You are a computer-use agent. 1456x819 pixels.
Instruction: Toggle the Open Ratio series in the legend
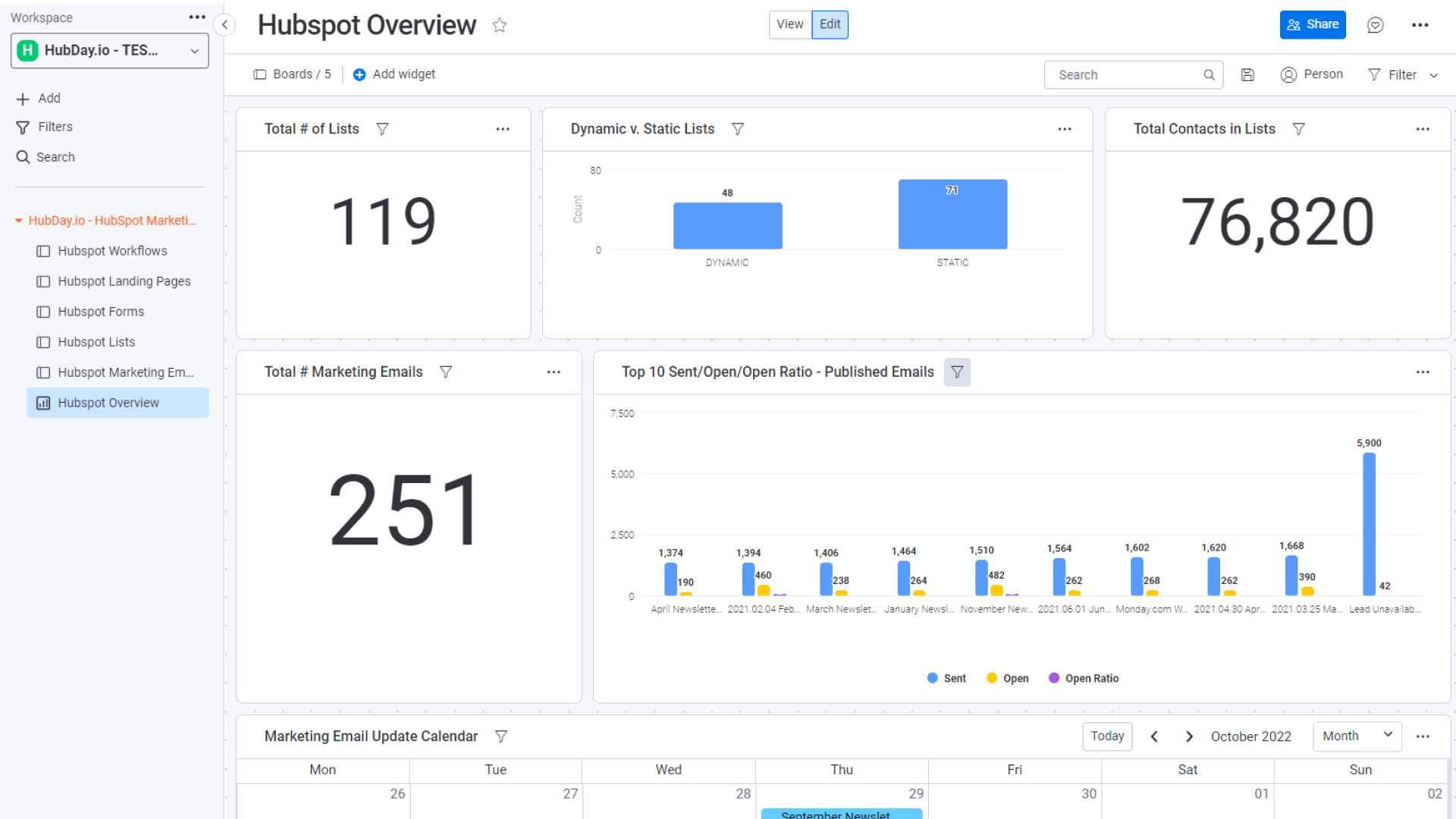click(1083, 678)
